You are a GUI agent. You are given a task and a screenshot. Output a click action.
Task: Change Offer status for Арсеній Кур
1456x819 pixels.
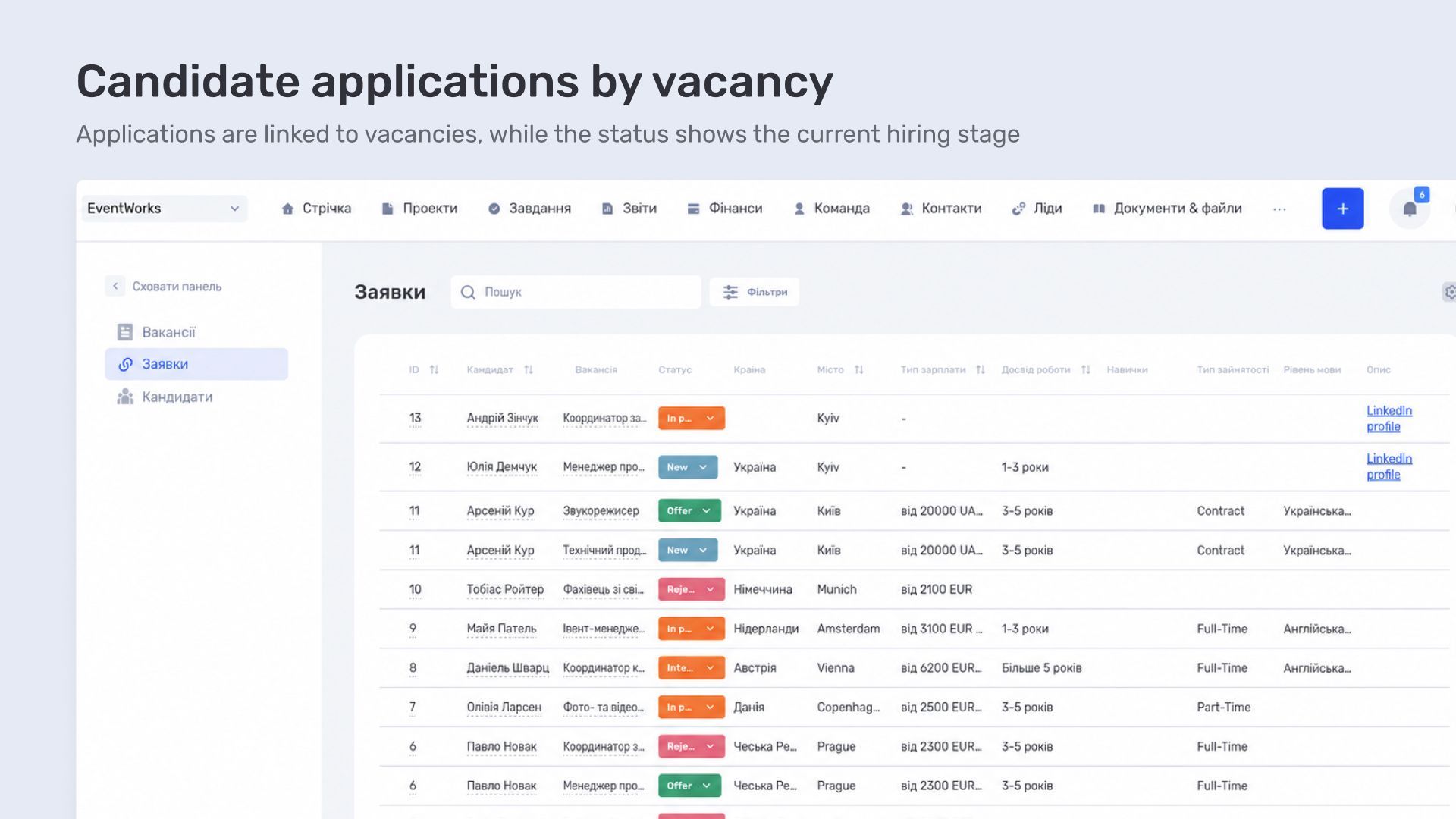tap(689, 510)
